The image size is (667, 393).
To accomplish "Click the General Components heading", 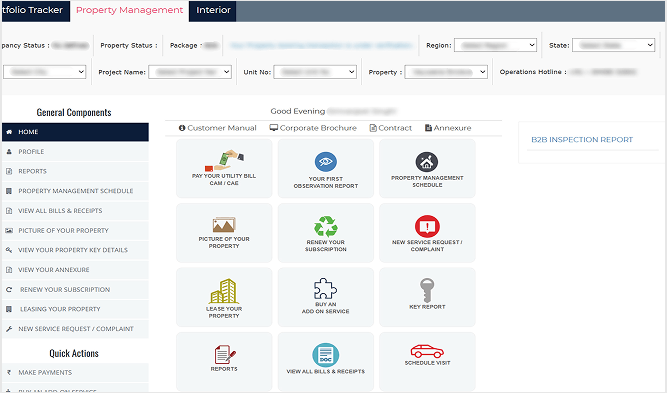I will coord(74,113).
